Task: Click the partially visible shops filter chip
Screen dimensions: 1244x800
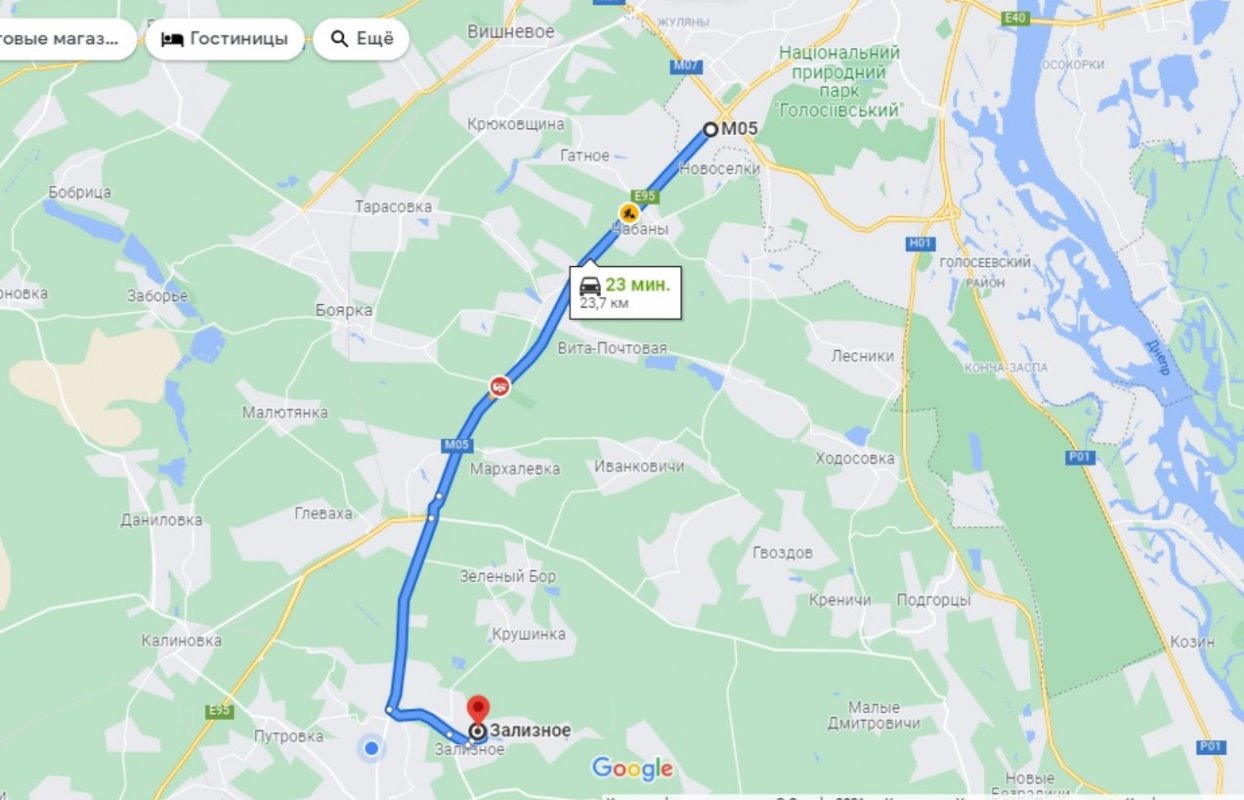Action: pyautogui.click(x=66, y=39)
